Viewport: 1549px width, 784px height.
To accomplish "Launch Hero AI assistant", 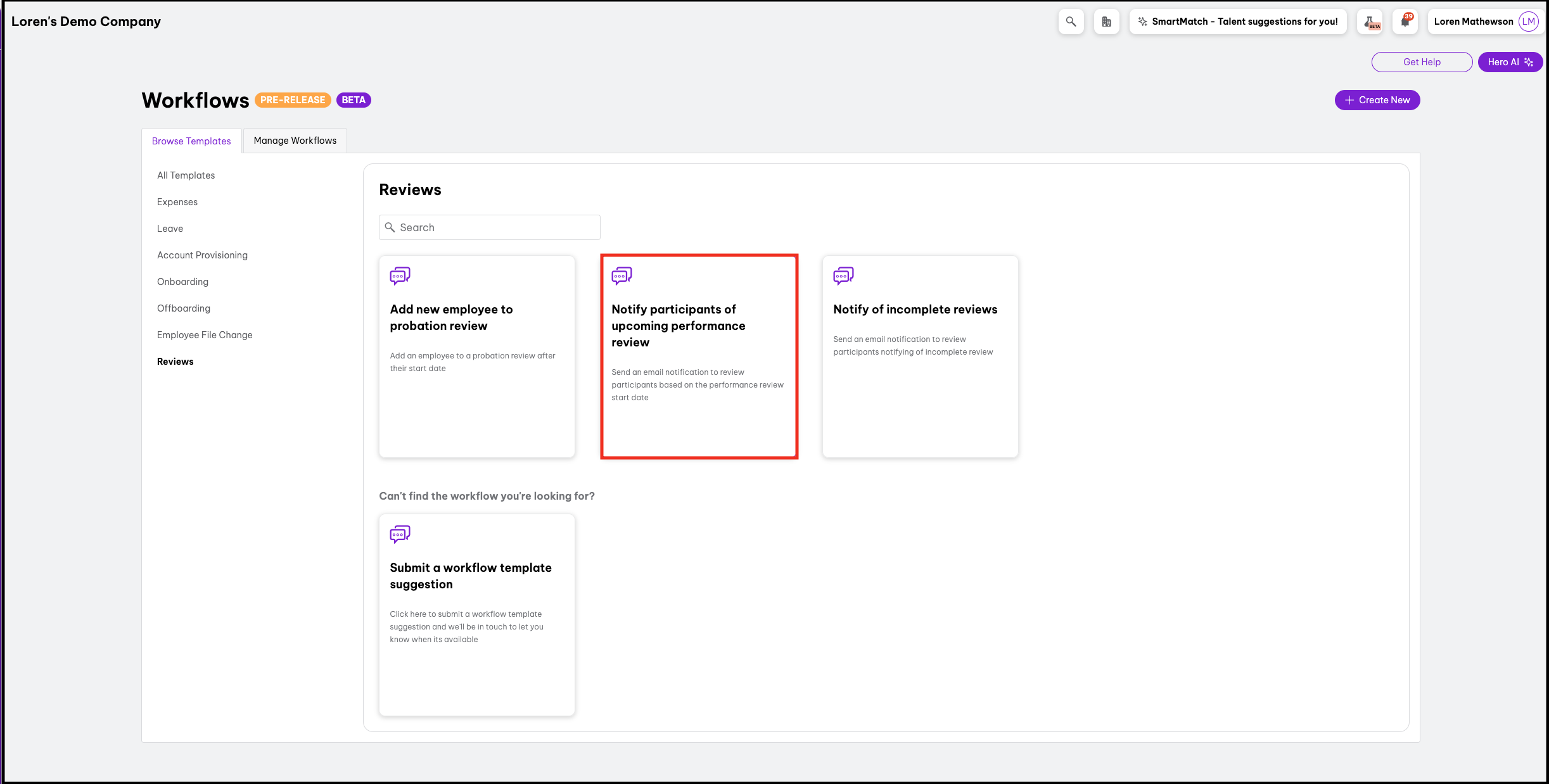I will click(1510, 62).
